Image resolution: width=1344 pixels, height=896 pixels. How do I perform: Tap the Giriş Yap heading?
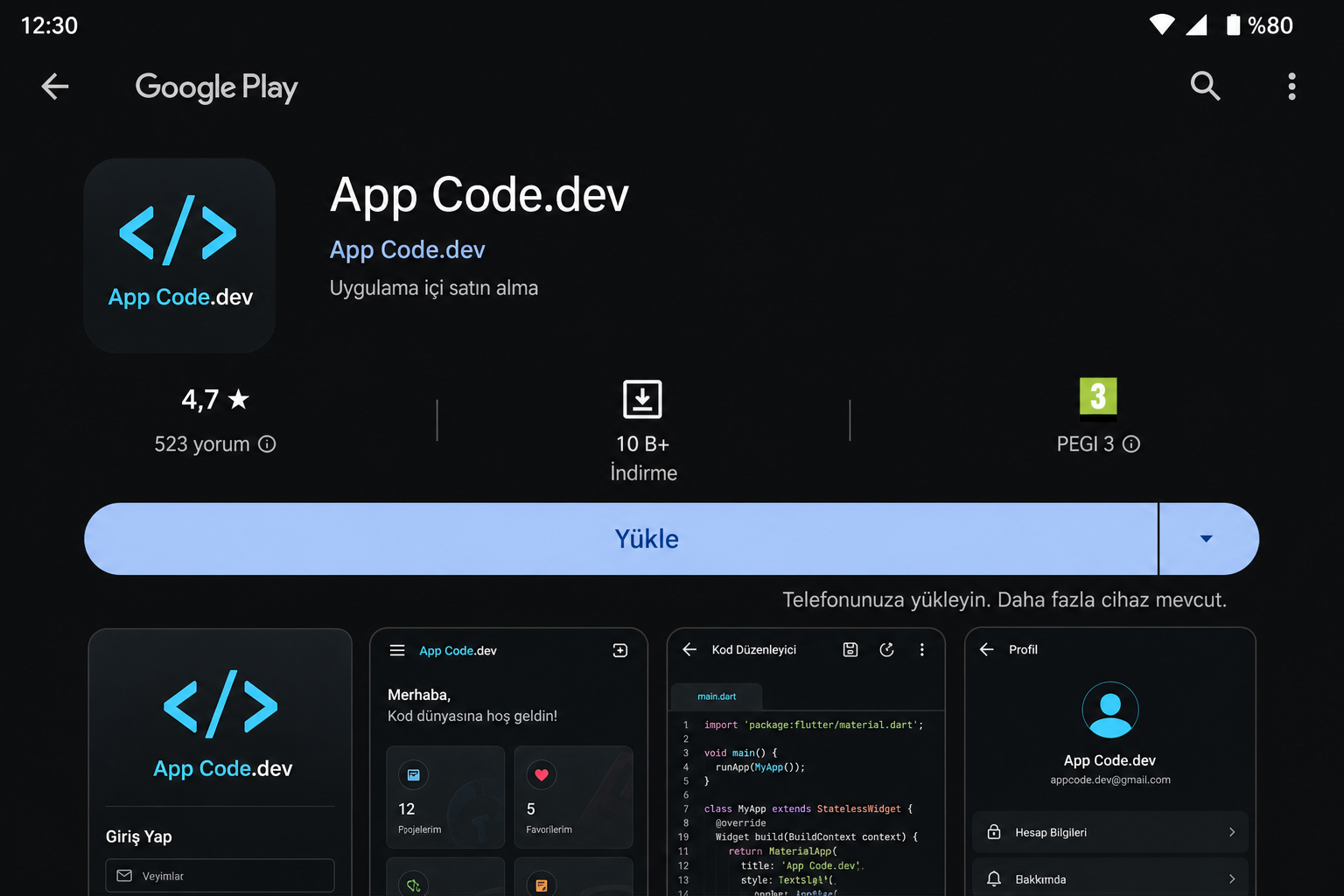coord(139,836)
